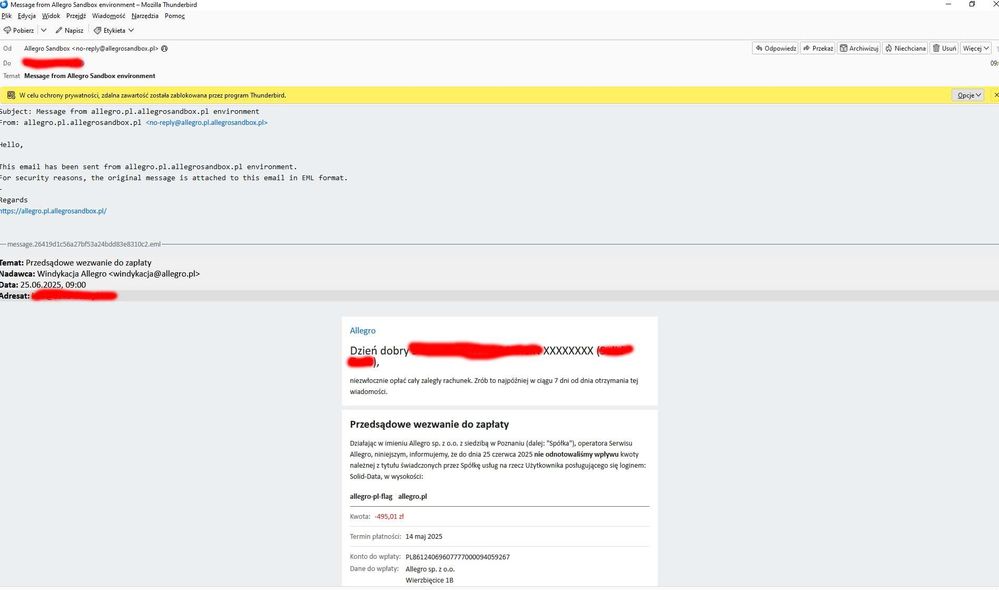
Task: Click the 'Temat: Przedsądowe wezwanie do zapłaty' line
Action: click(76, 263)
